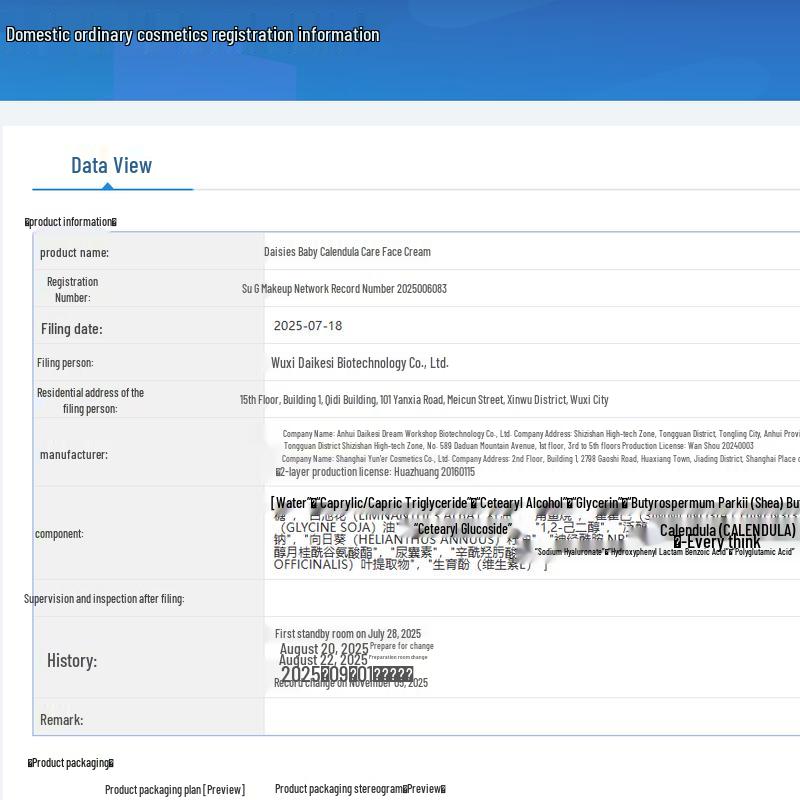Click filing person Wuxi Daikesi Biotechnology Co., Ltd.

(359, 363)
